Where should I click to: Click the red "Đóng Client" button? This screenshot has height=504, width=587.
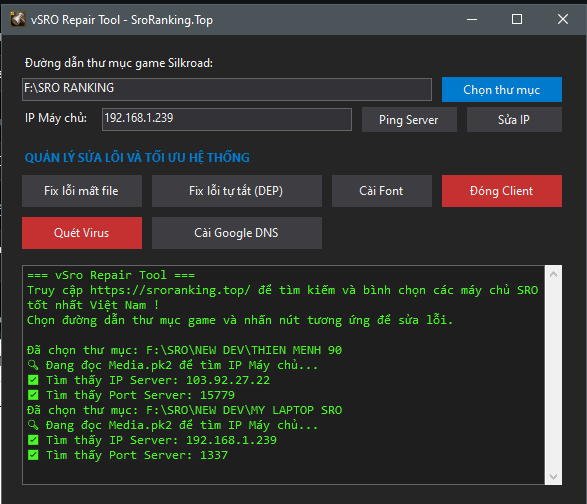[502, 191]
